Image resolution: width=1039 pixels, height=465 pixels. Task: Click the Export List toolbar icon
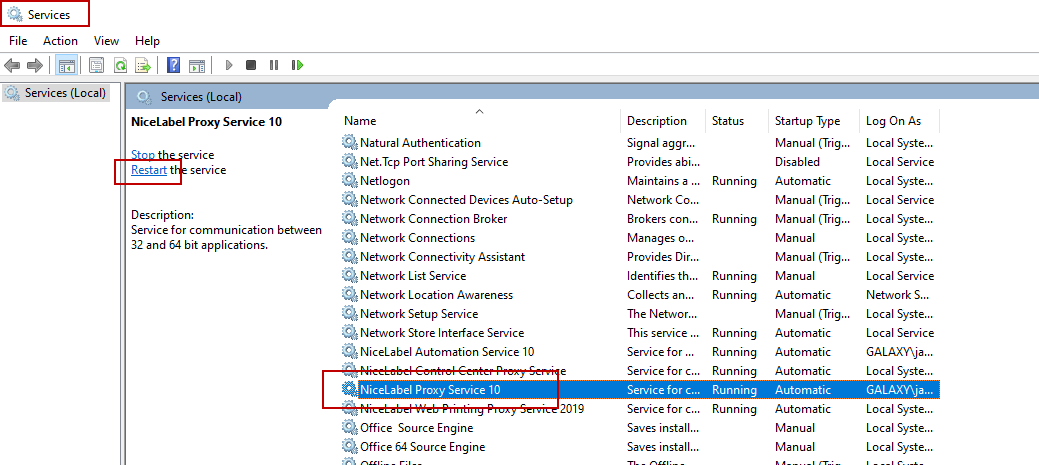click(x=142, y=65)
